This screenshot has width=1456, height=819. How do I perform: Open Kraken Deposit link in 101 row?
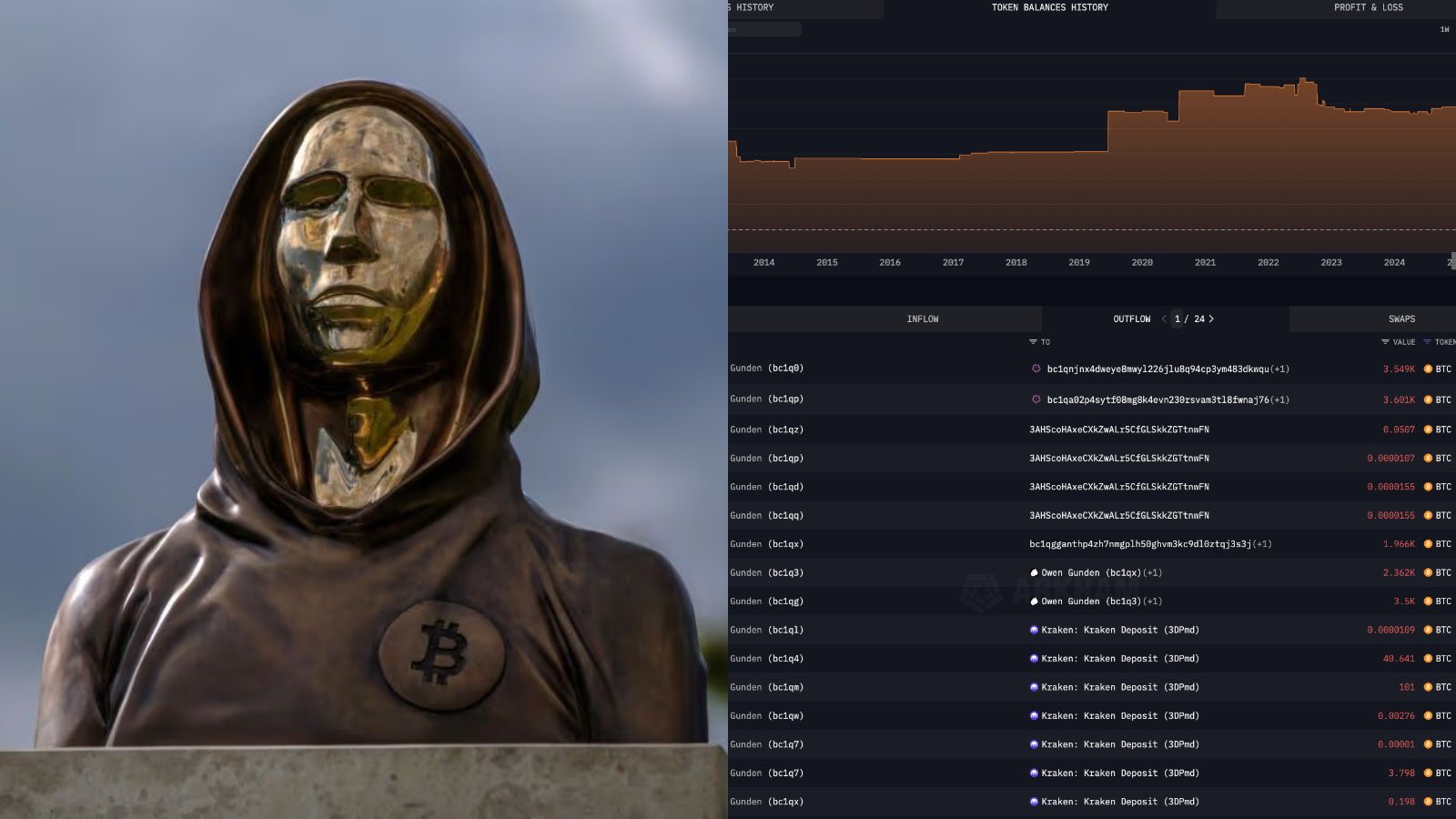click(1120, 688)
